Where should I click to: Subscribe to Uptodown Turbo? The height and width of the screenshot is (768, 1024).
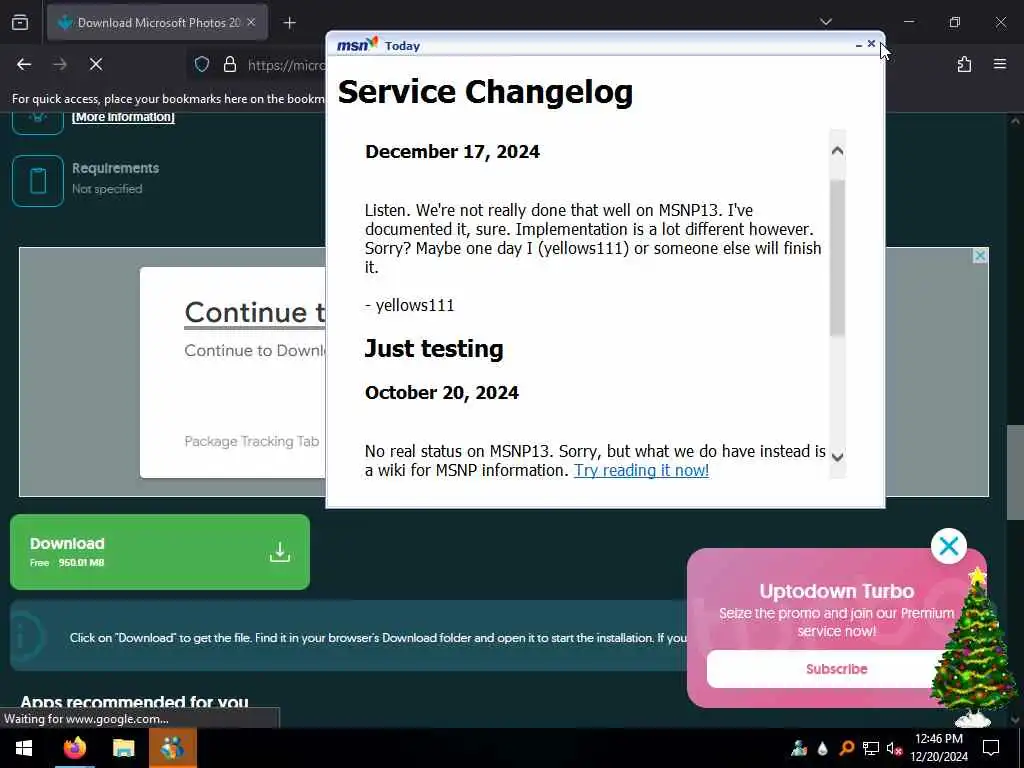click(x=836, y=669)
